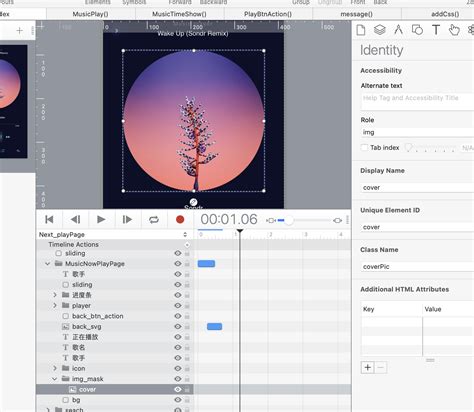Open the Element inspector shapes icon
Screen dimensions: 474x412
pos(417,30)
